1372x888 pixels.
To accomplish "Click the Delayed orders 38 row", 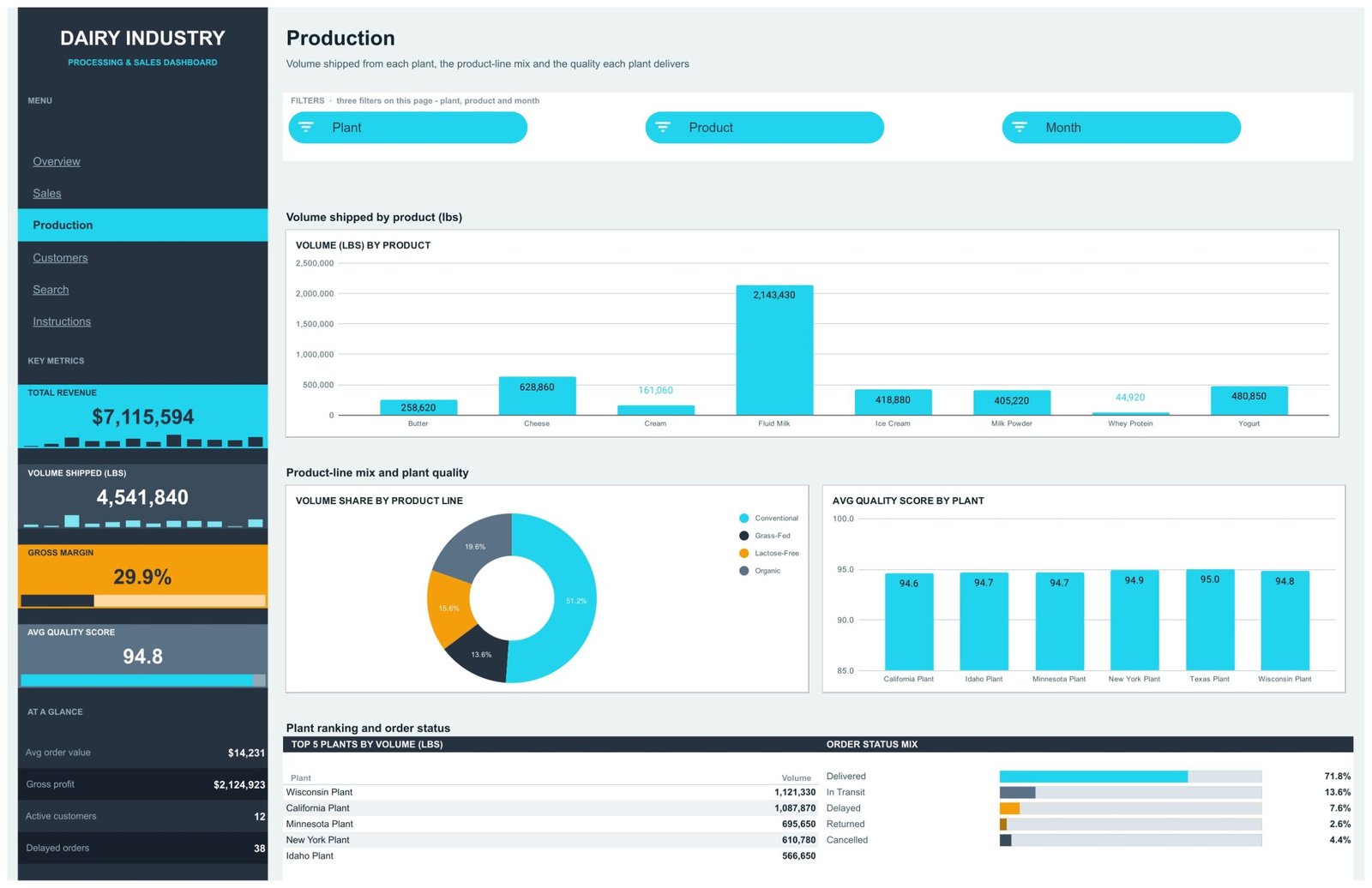I will tap(142, 849).
